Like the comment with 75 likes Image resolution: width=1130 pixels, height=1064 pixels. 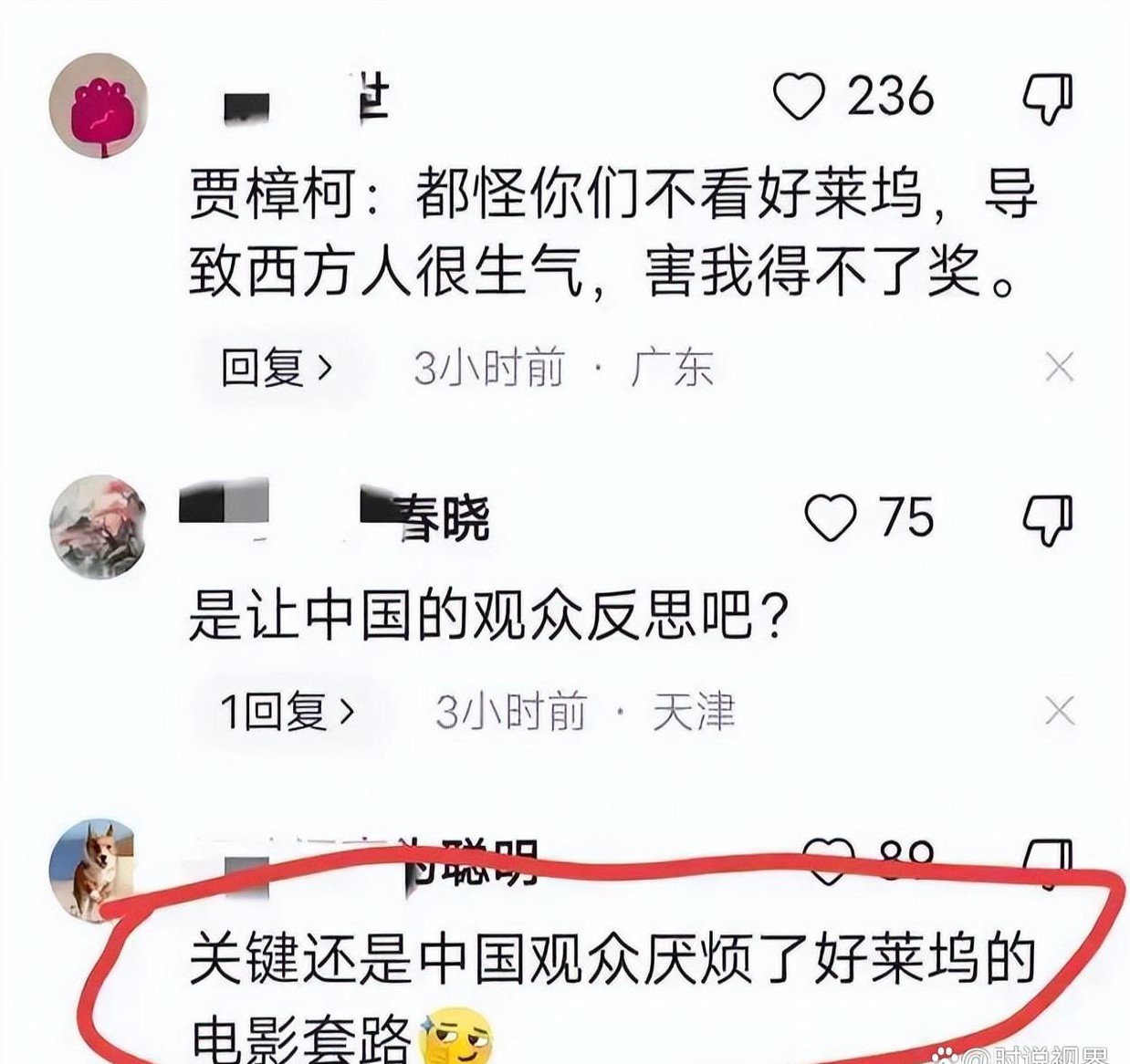pyautogui.click(x=831, y=517)
